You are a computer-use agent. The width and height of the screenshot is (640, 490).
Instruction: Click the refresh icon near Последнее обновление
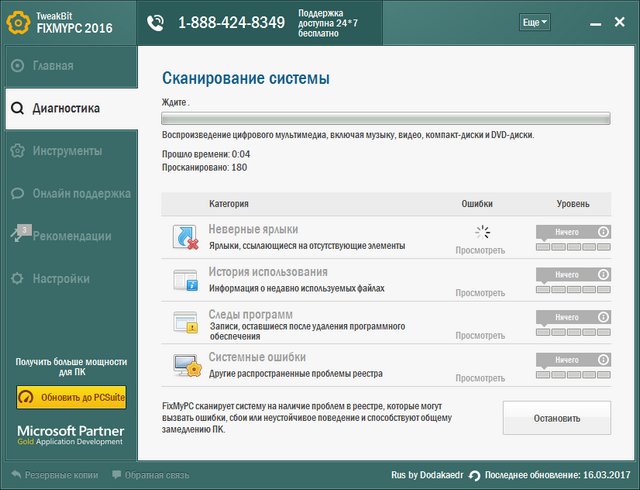[x=475, y=475]
